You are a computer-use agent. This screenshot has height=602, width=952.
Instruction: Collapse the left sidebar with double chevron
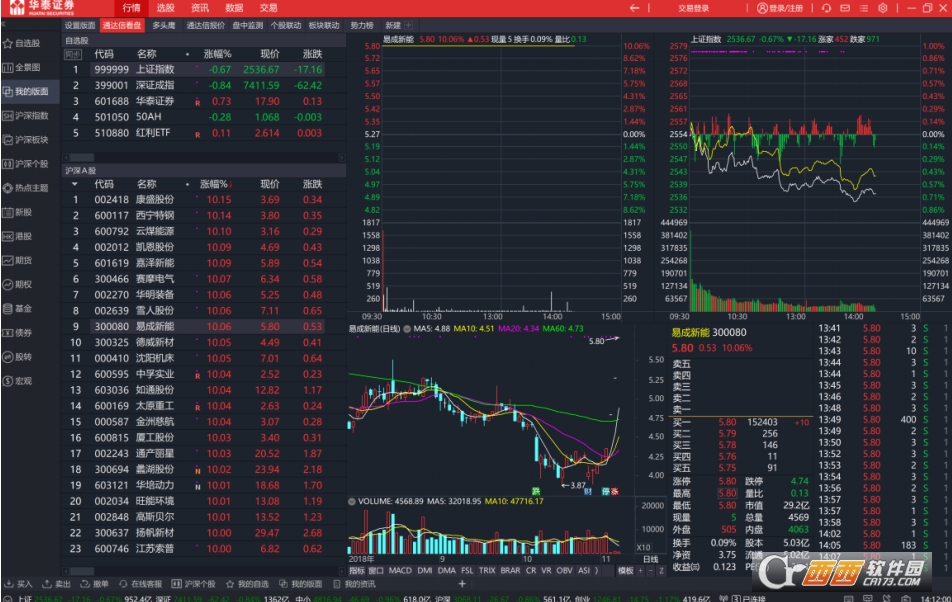[3, 24]
